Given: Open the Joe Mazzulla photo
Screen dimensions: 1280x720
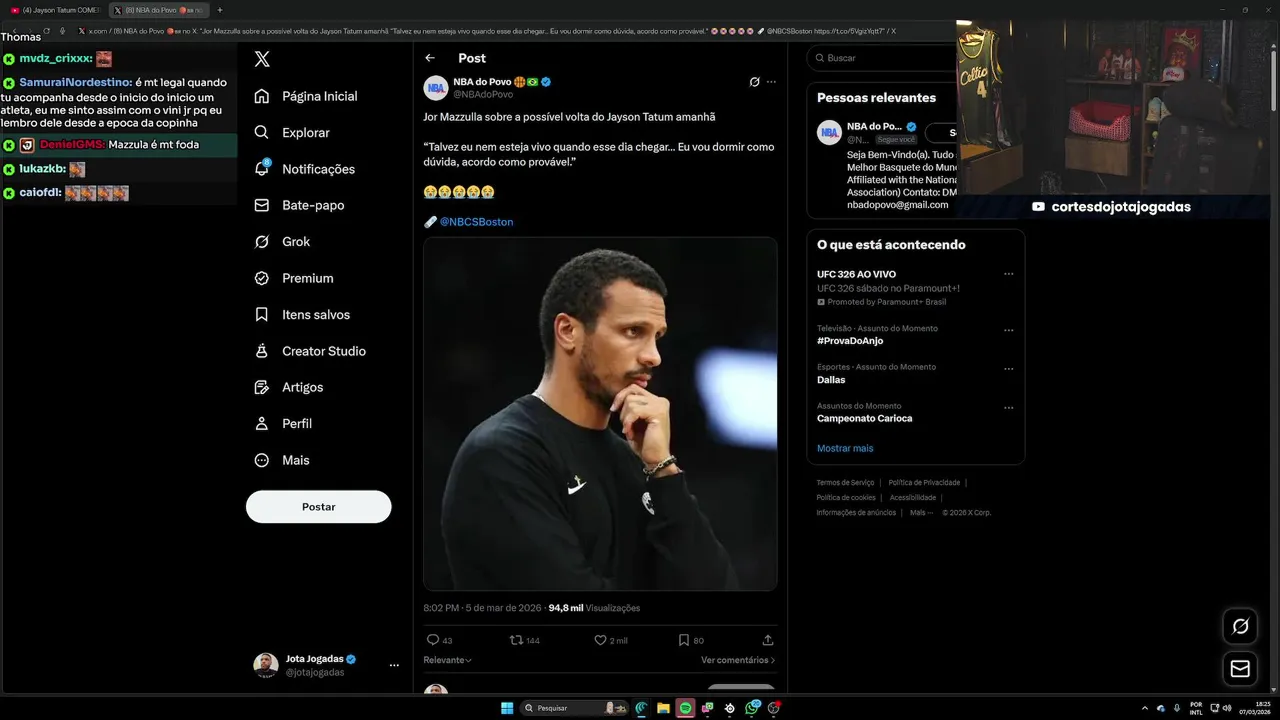Looking at the screenshot, I should [x=600, y=414].
